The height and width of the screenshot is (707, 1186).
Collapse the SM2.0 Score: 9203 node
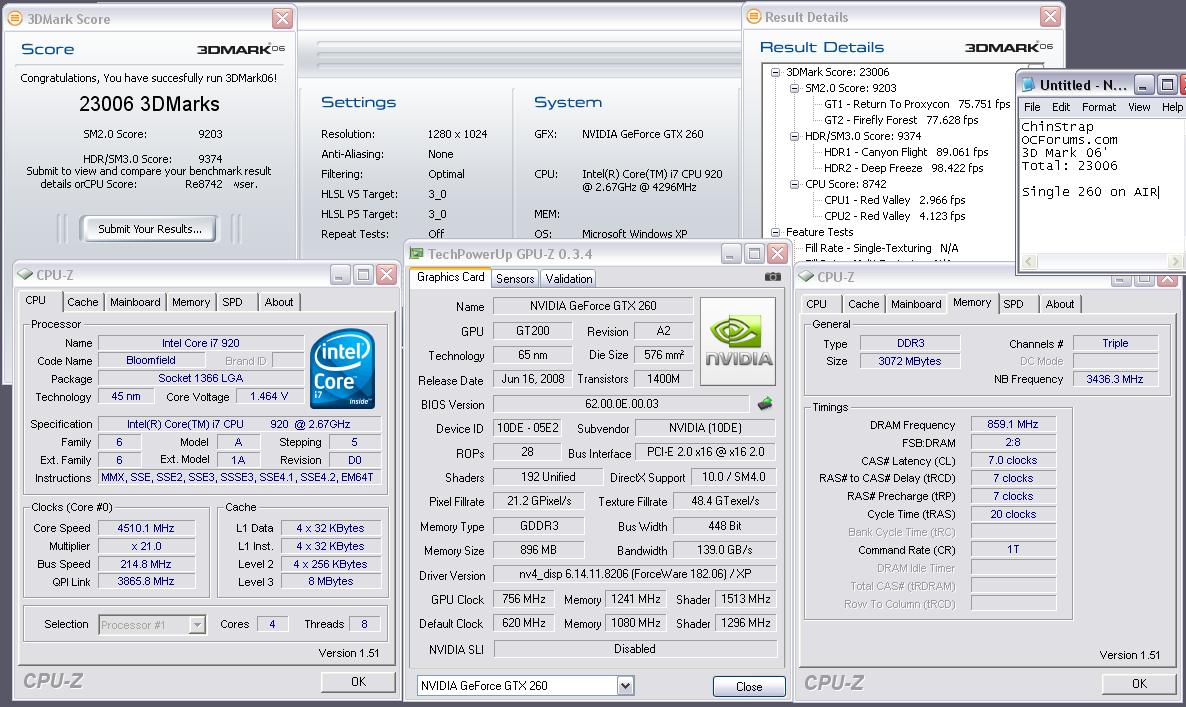tap(794, 88)
